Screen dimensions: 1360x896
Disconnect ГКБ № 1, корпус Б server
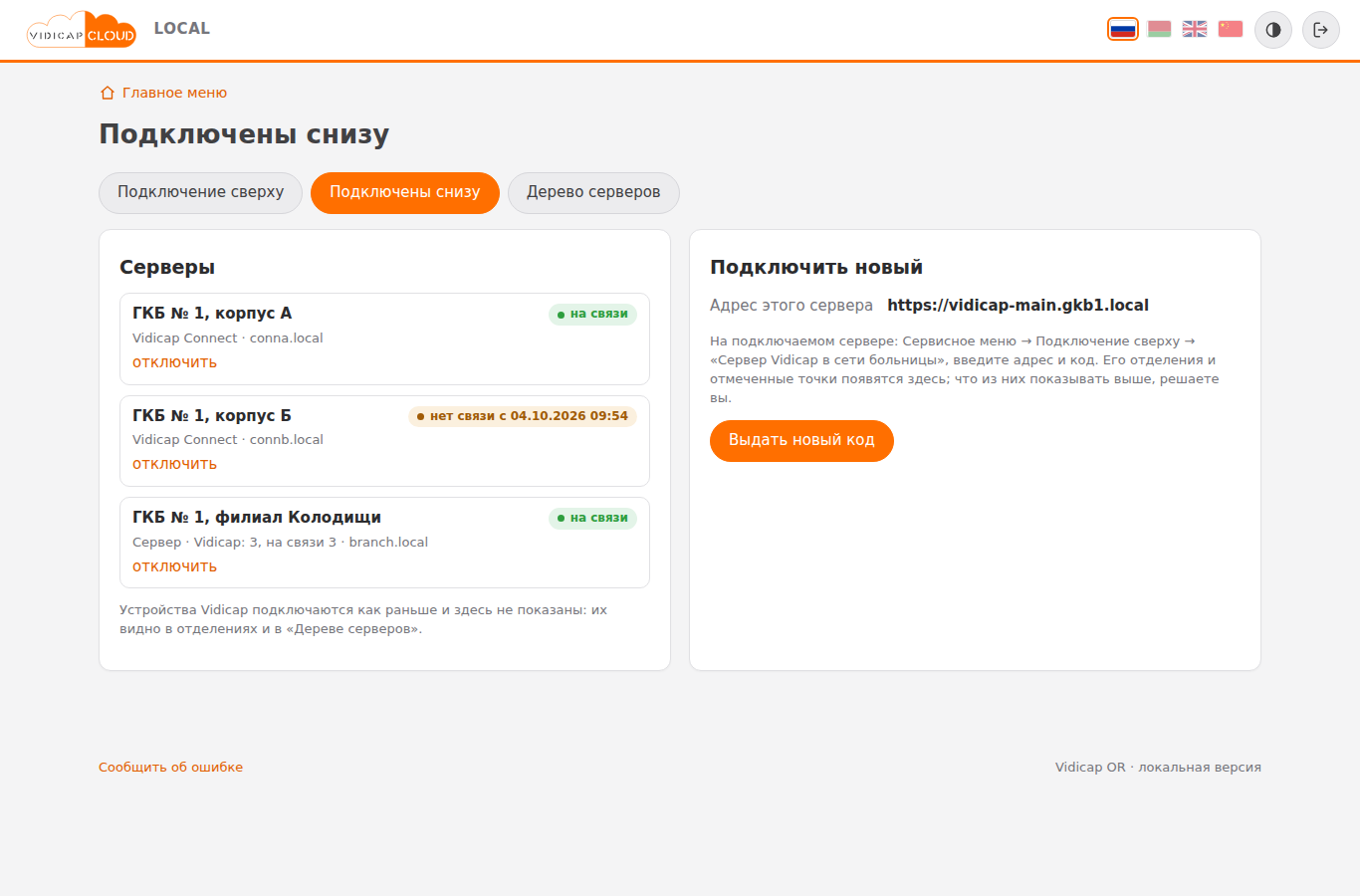(x=174, y=464)
